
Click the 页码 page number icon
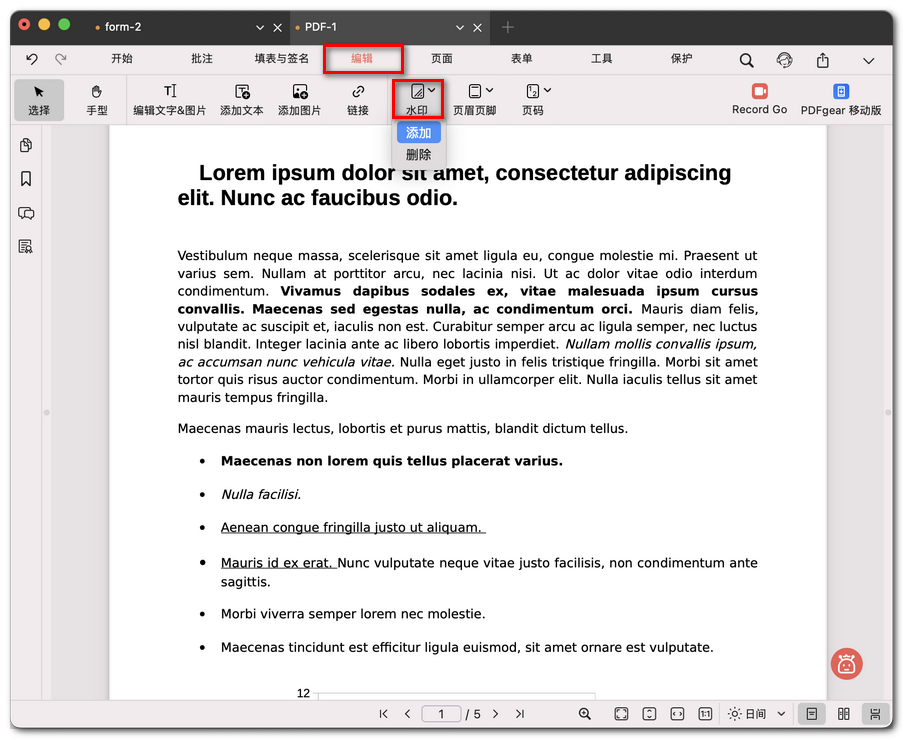click(x=532, y=91)
